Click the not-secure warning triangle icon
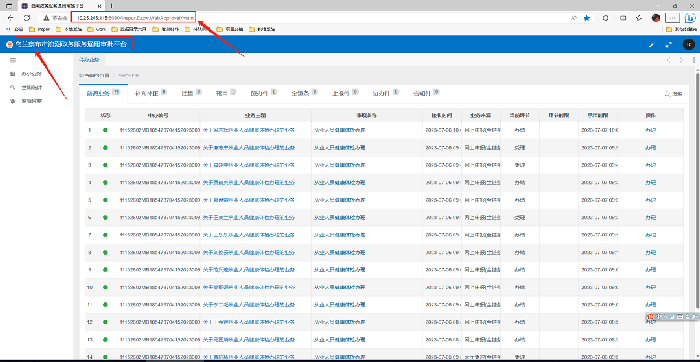 (46, 18)
